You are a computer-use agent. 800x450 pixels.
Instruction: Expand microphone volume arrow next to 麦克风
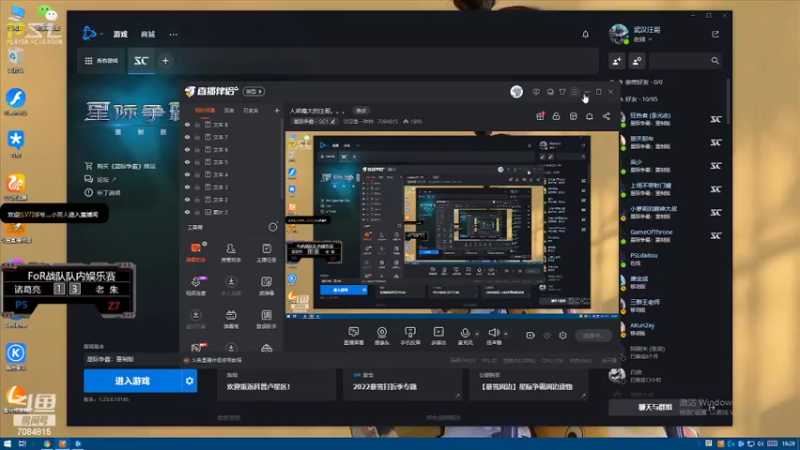tap(477, 334)
